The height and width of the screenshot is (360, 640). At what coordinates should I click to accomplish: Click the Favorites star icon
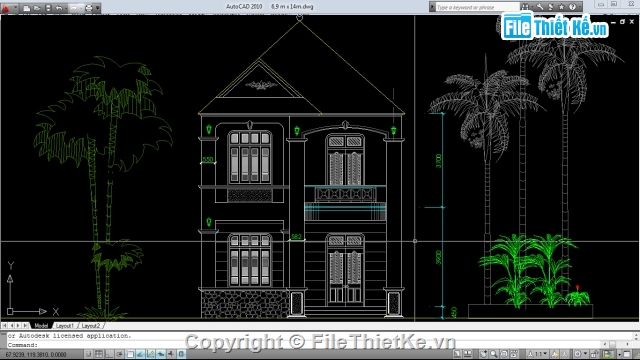[x=562, y=7]
